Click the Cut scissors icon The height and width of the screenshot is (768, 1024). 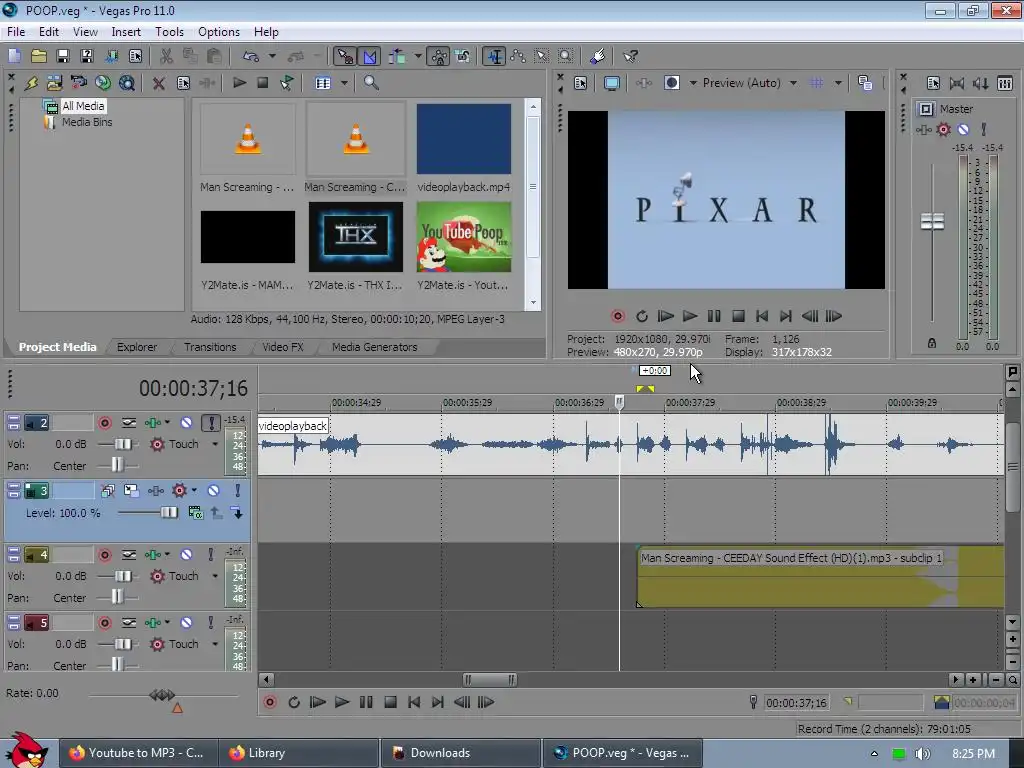pos(167,56)
